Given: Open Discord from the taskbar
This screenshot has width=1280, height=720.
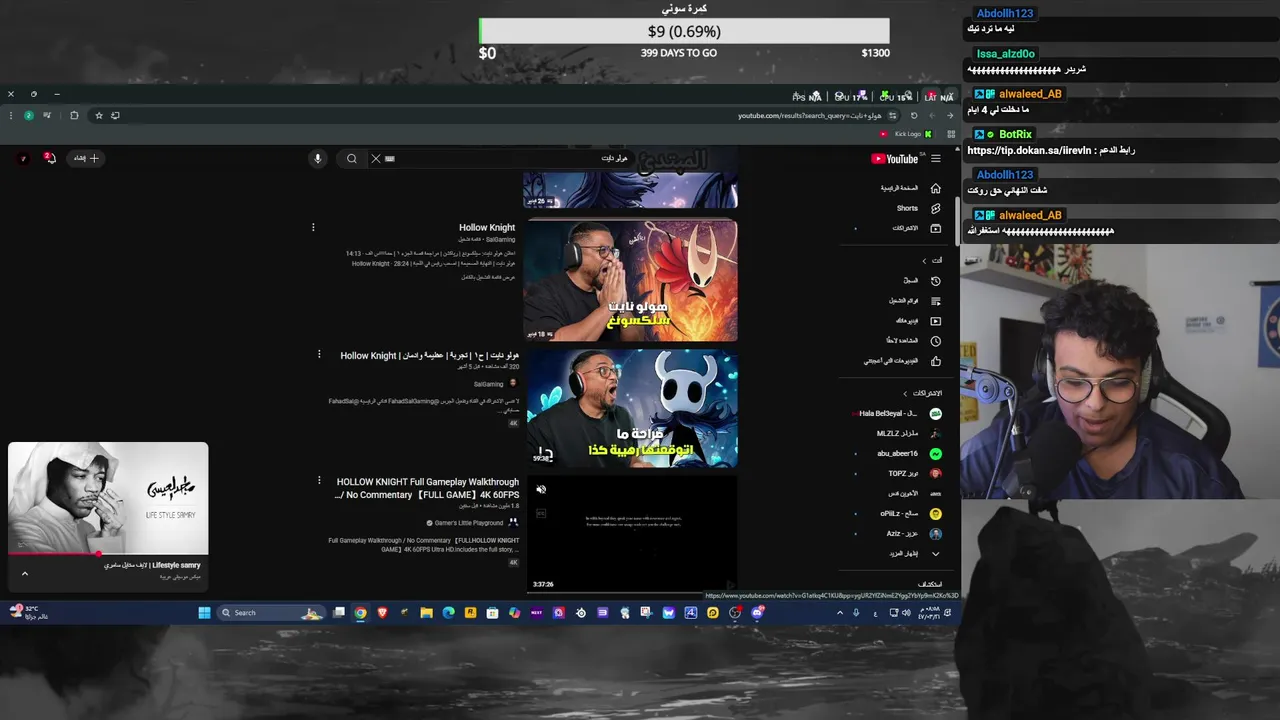Looking at the screenshot, I should (757, 613).
